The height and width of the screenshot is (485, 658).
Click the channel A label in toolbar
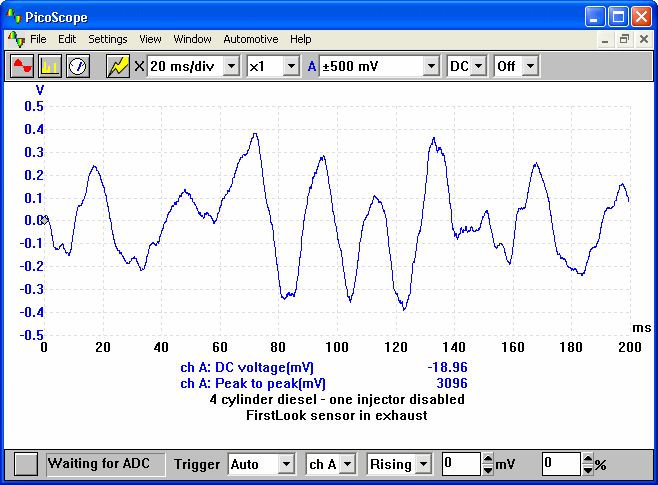point(312,66)
